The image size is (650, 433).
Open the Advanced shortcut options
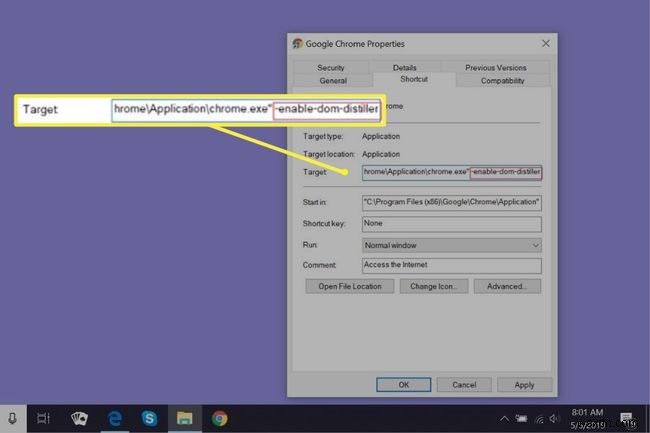pos(507,286)
